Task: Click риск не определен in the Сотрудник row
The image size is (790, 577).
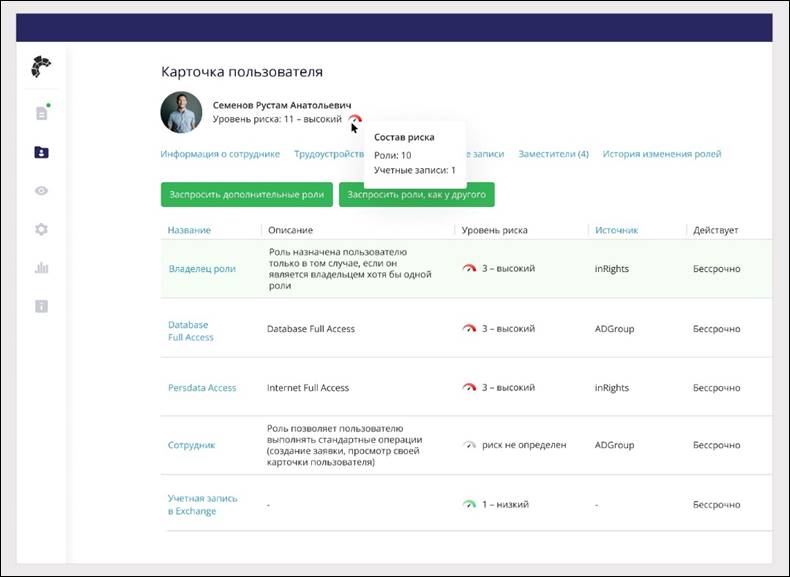Action: click(x=524, y=445)
